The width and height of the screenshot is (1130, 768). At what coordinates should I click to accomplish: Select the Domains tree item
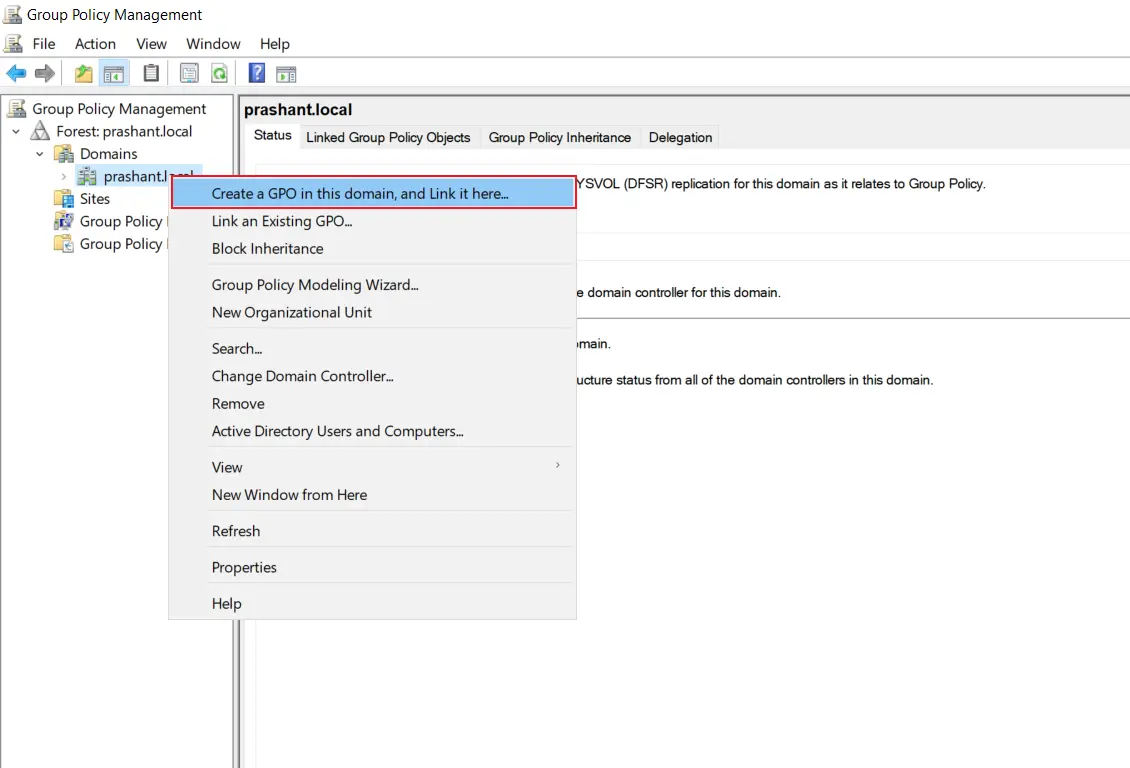tap(108, 153)
